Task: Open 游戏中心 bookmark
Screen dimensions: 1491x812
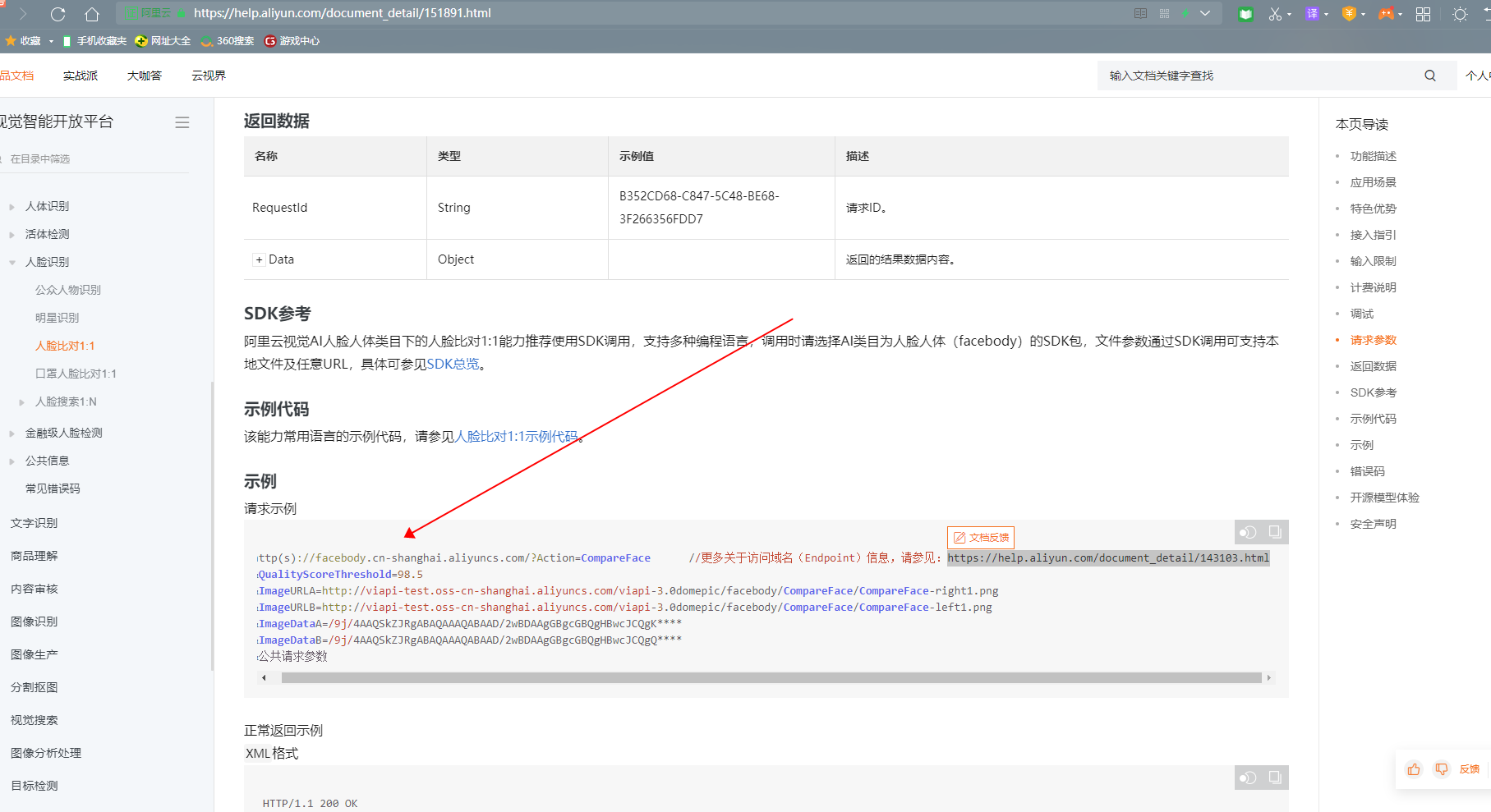Action: click(x=292, y=41)
